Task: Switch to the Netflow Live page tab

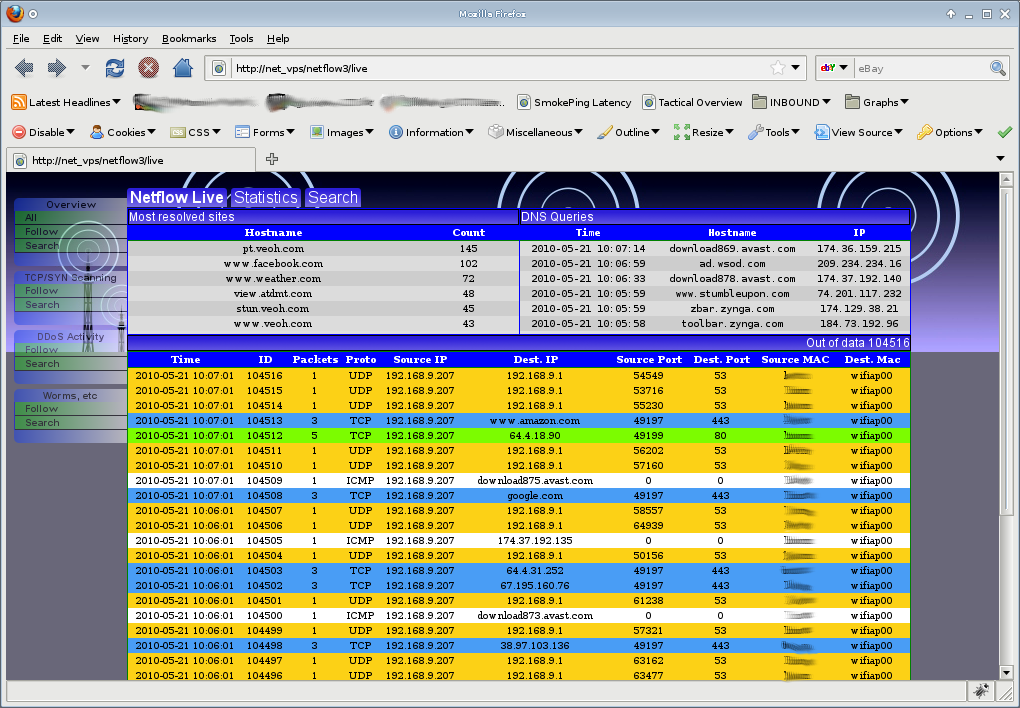Action: 177,197
